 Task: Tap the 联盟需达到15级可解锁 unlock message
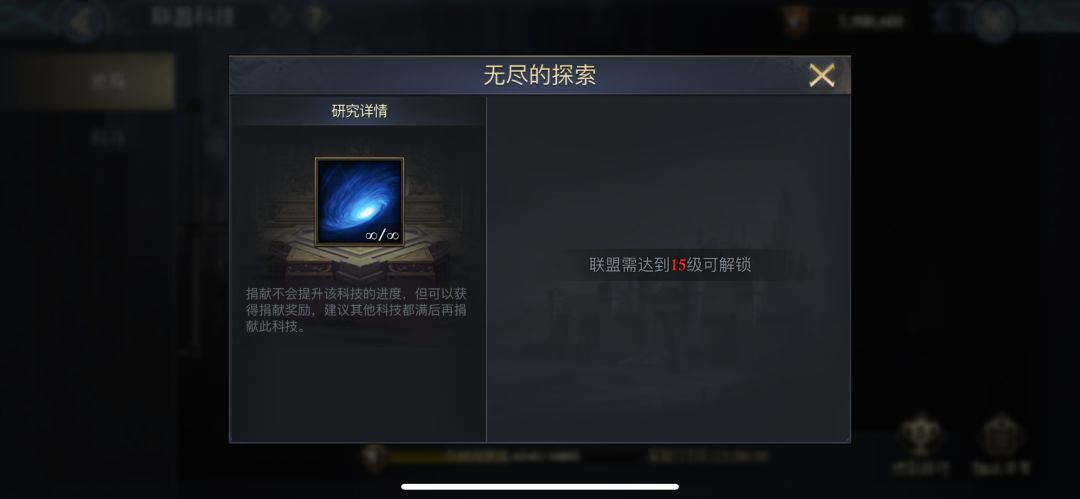click(x=670, y=265)
